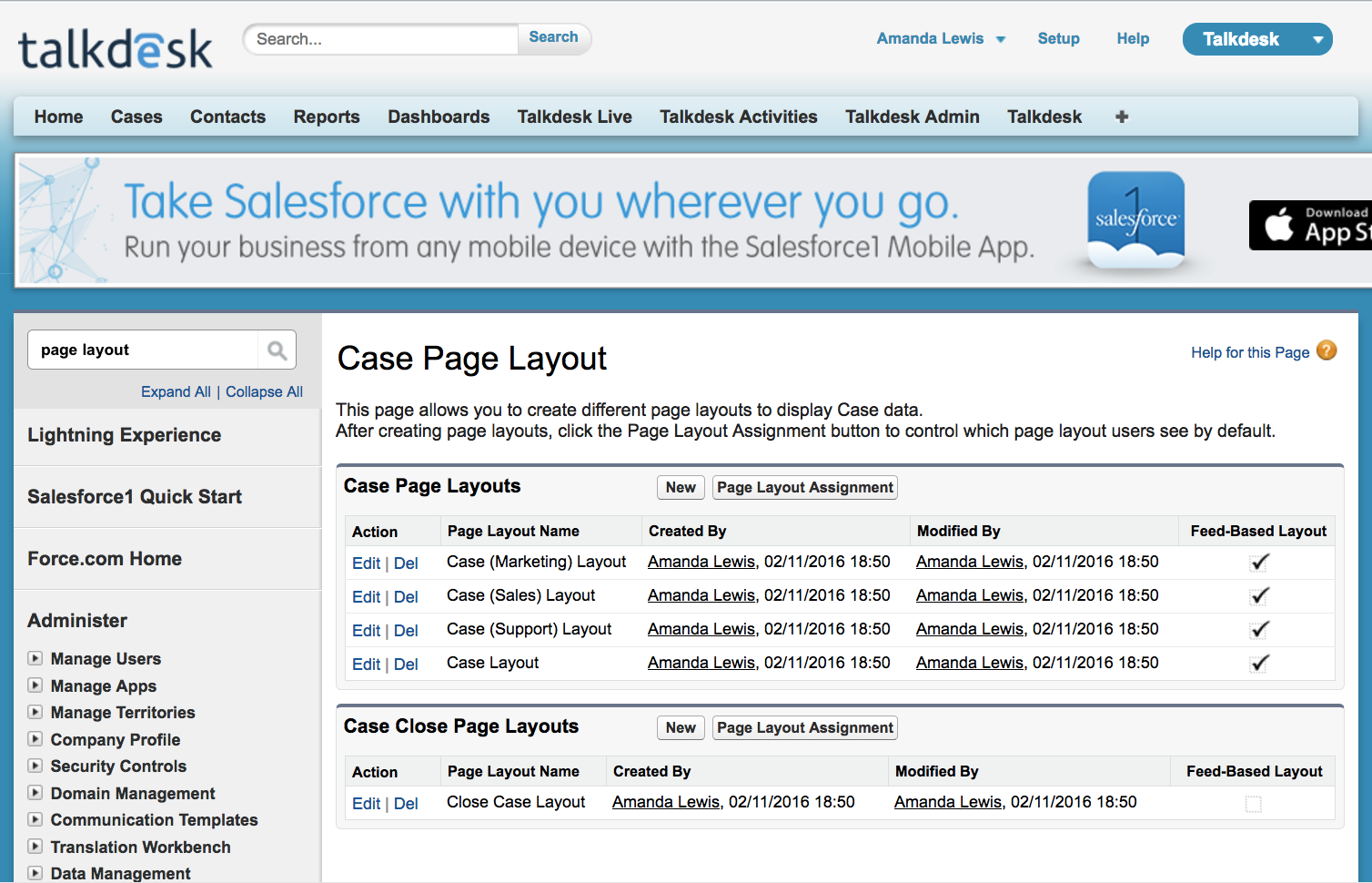The image size is (1372, 883).
Task: Click Help for this Page link
Action: click(1250, 352)
